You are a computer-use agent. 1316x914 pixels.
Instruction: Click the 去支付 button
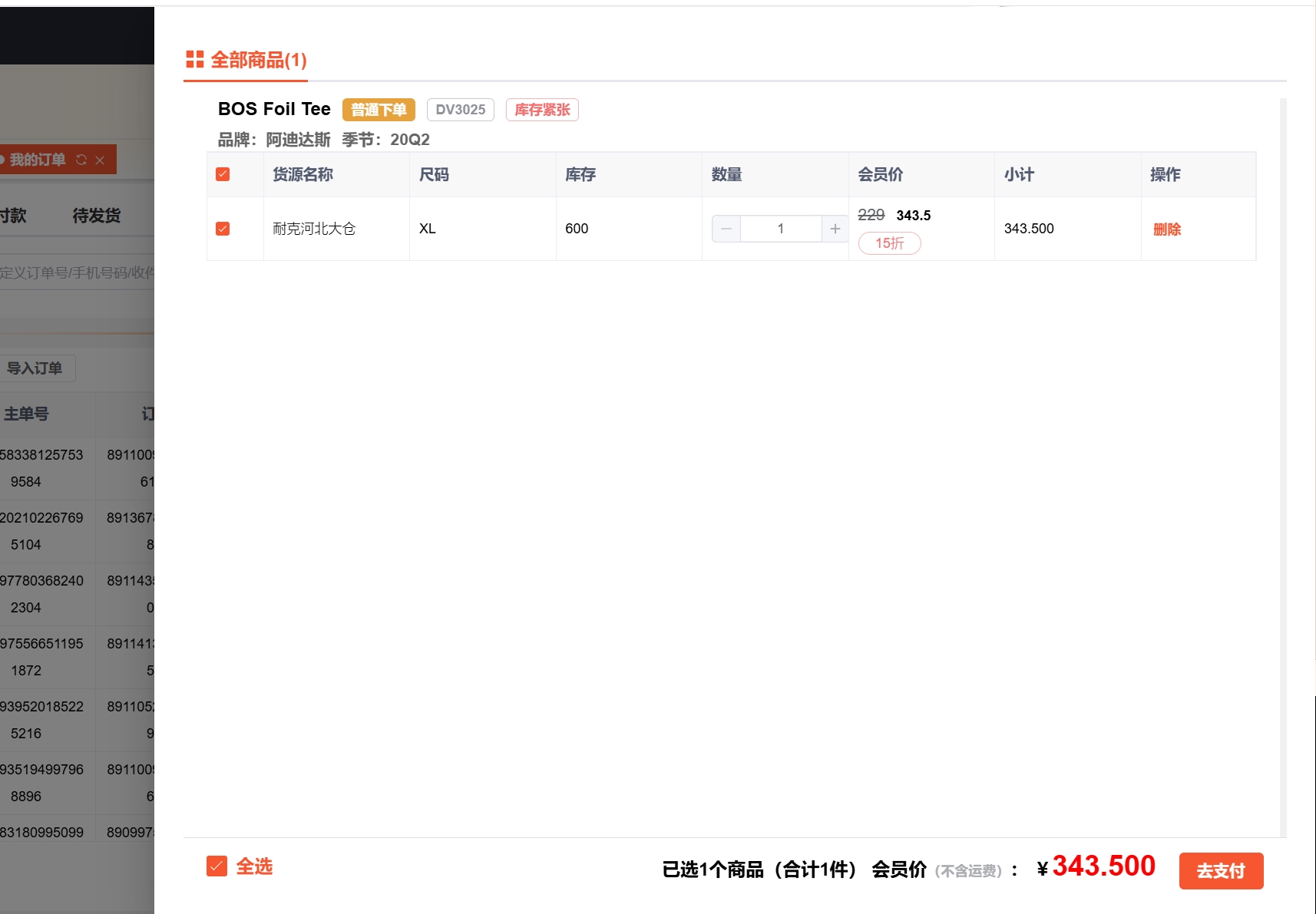click(1220, 871)
